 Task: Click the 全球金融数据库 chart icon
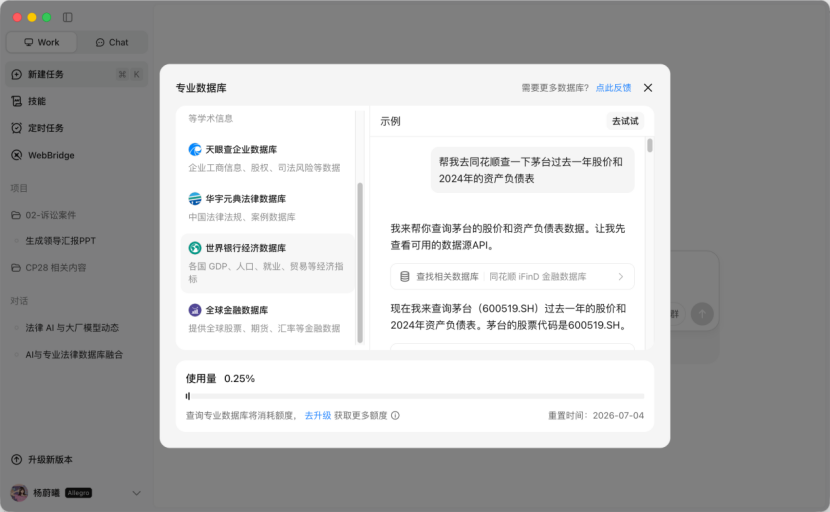pos(195,310)
